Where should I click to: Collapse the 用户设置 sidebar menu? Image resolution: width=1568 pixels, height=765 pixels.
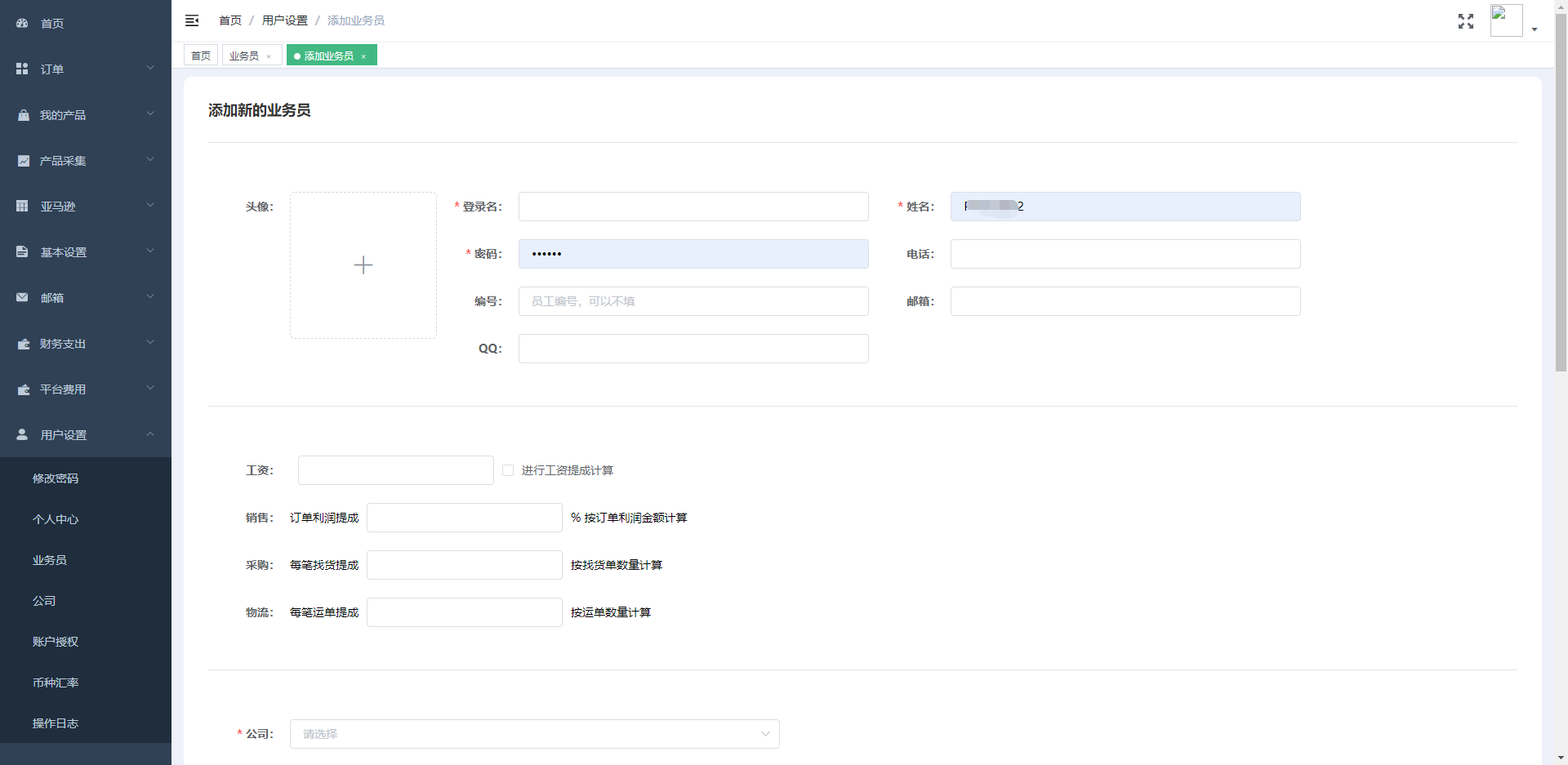pyautogui.click(x=86, y=435)
